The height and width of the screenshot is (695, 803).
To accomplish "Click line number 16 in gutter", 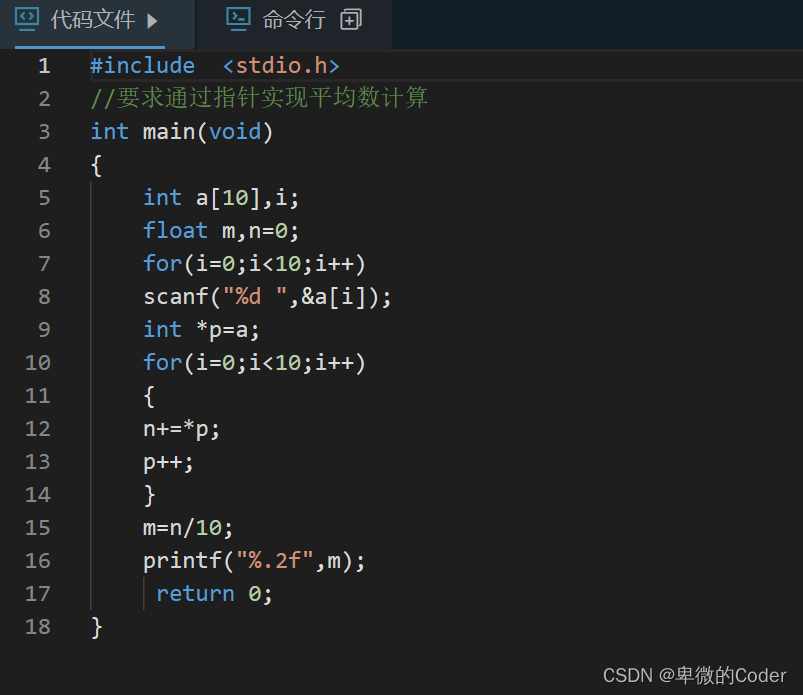I will [x=38, y=560].
